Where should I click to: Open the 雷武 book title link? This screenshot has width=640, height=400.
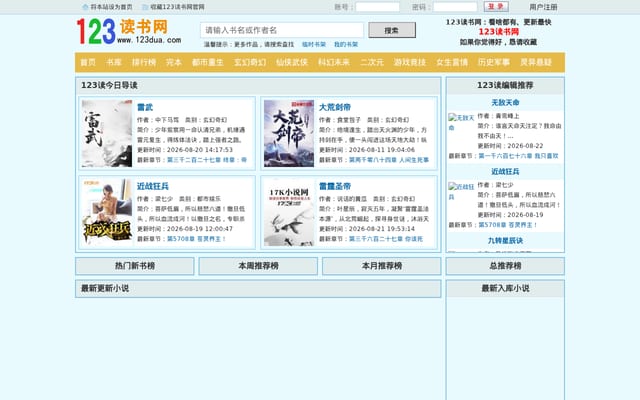pos(145,107)
